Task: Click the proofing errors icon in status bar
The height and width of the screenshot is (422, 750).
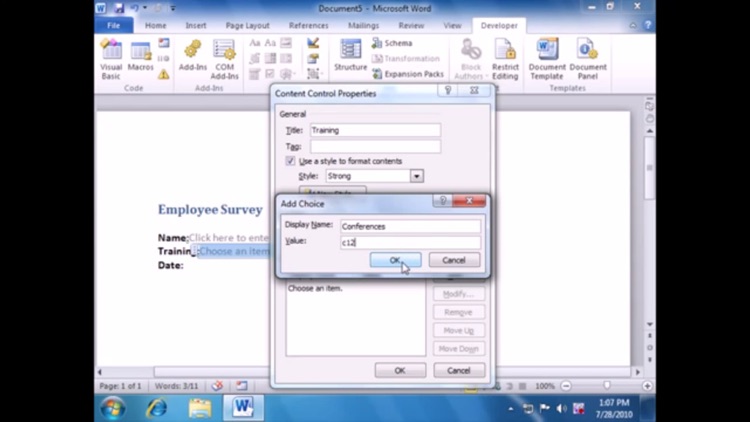Action: [x=217, y=386]
